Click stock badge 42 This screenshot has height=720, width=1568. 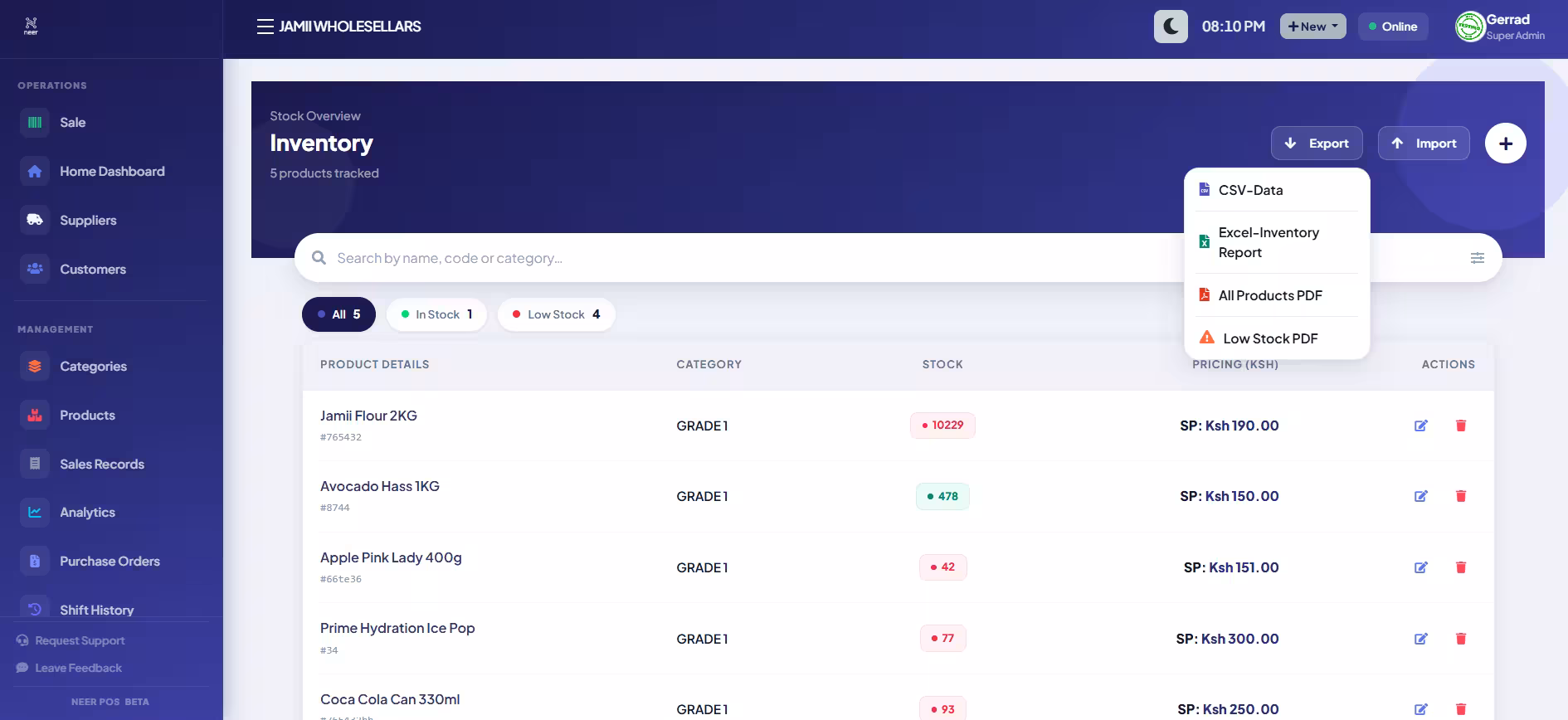coord(942,567)
